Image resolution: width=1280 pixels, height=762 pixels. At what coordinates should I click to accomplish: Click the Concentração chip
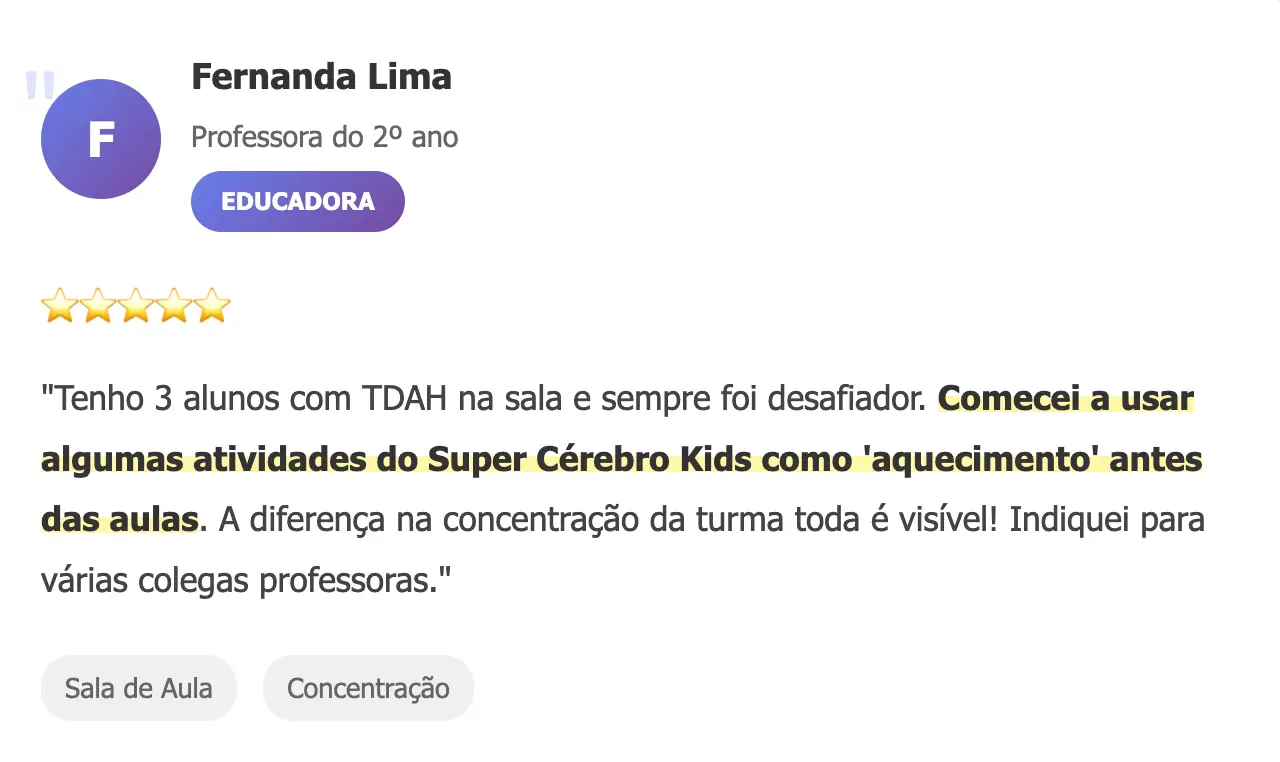(x=368, y=688)
